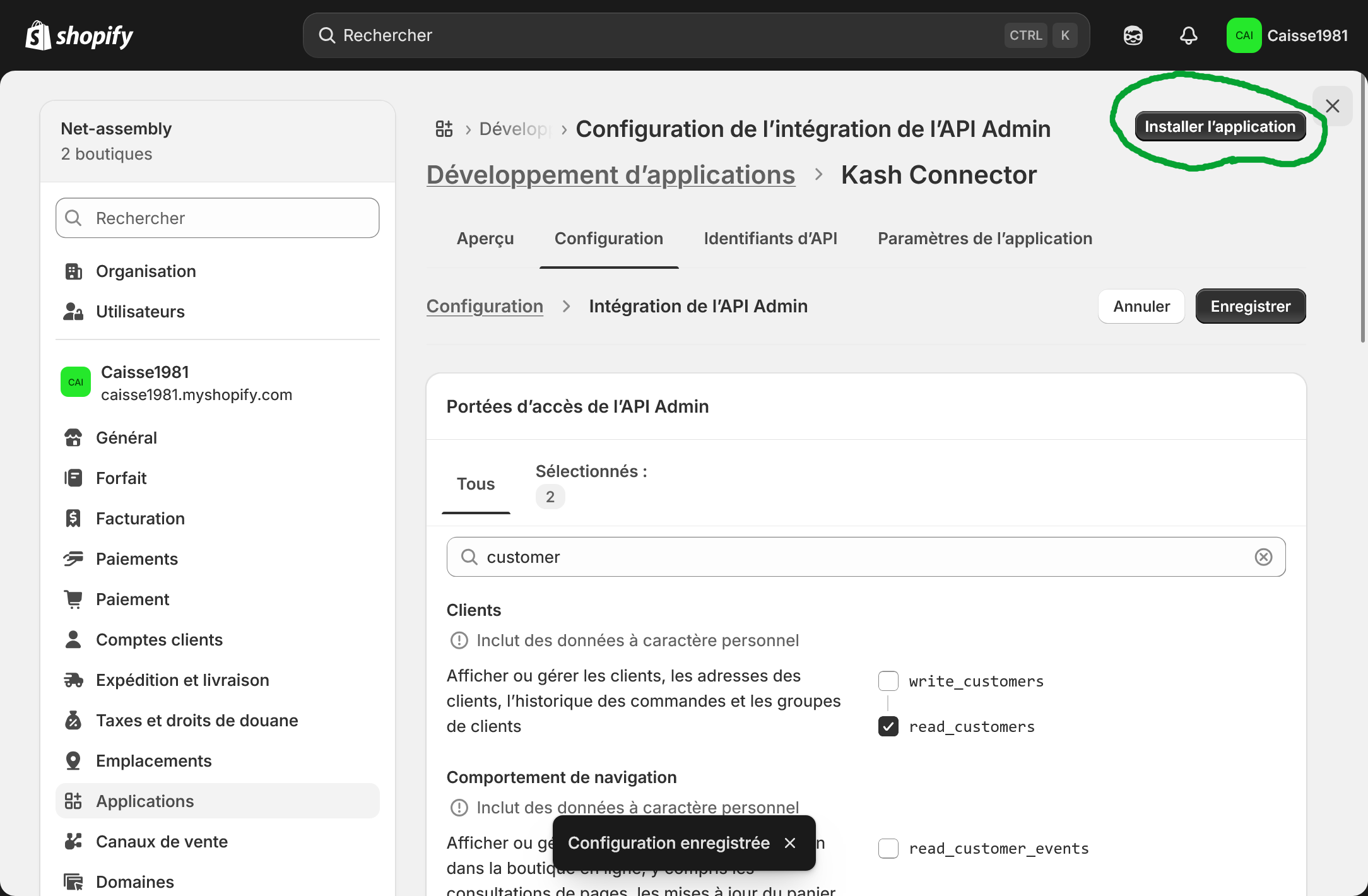Click the Configuration breadcrumb link

pos(485,306)
